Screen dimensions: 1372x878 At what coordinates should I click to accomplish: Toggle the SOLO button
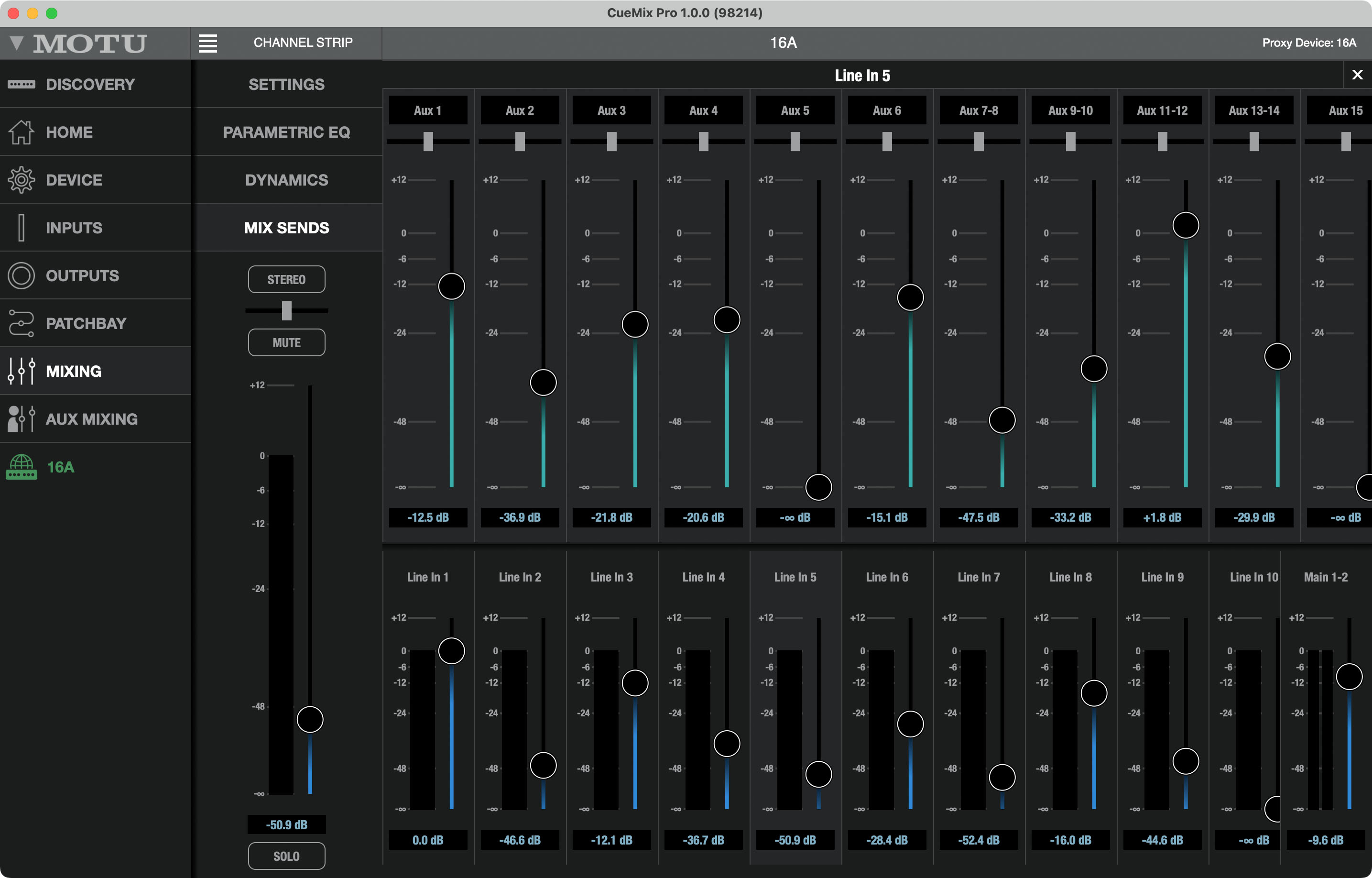[x=287, y=856]
